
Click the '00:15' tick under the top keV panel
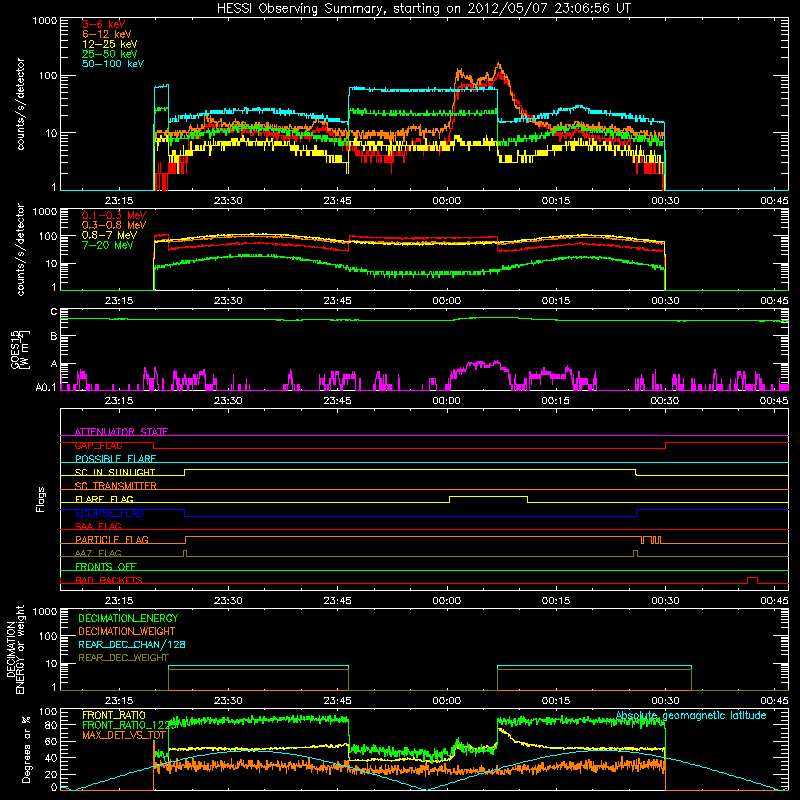(556, 201)
